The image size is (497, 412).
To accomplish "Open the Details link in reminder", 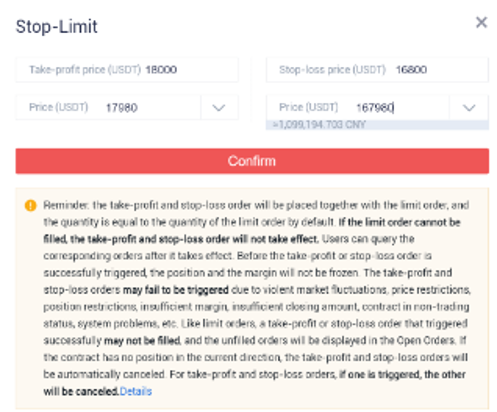I will pyautogui.click(x=136, y=391).
